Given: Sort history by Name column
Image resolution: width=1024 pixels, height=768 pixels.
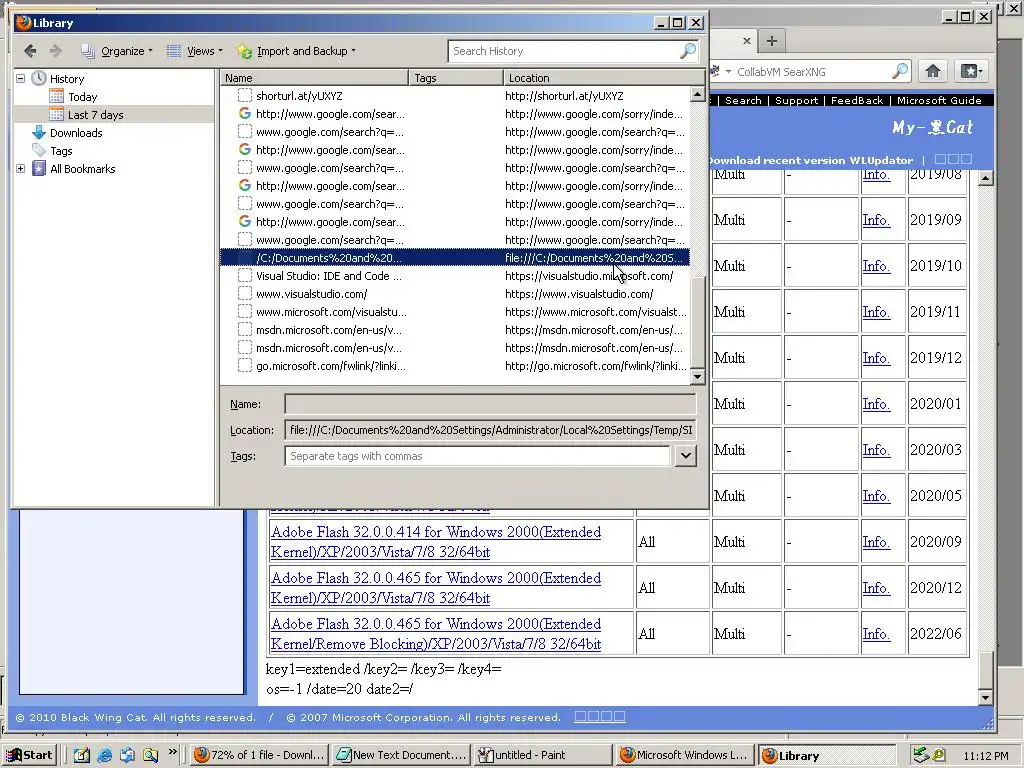Looking at the screenshot, I should (314, 78).
